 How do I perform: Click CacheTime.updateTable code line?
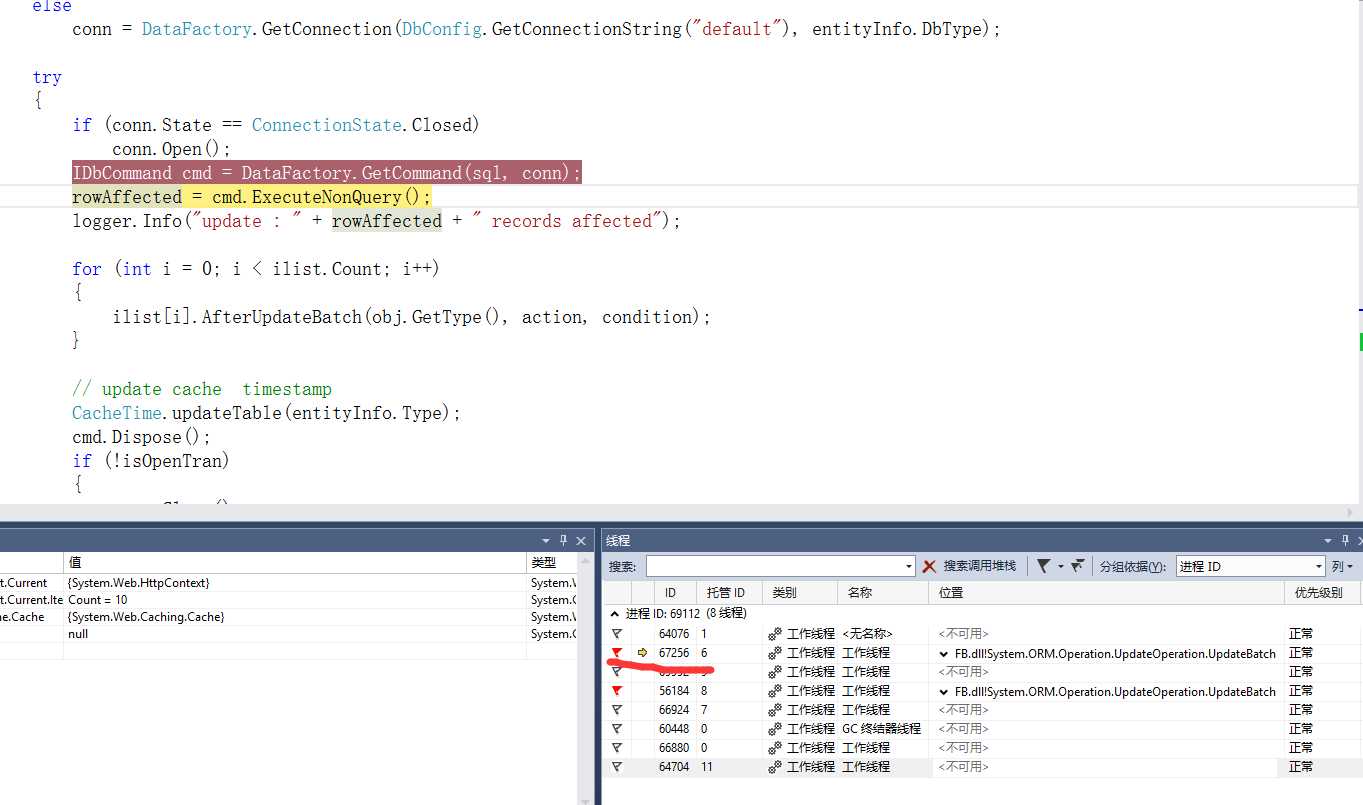pyautogui.click(x=266, y=413)
